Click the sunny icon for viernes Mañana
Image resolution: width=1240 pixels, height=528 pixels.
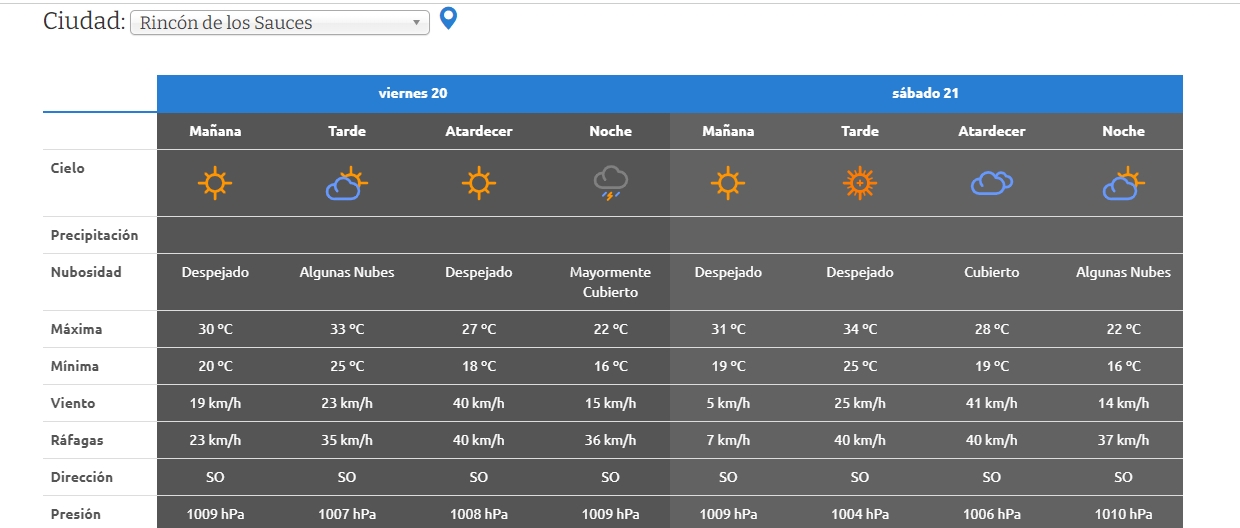215,184
